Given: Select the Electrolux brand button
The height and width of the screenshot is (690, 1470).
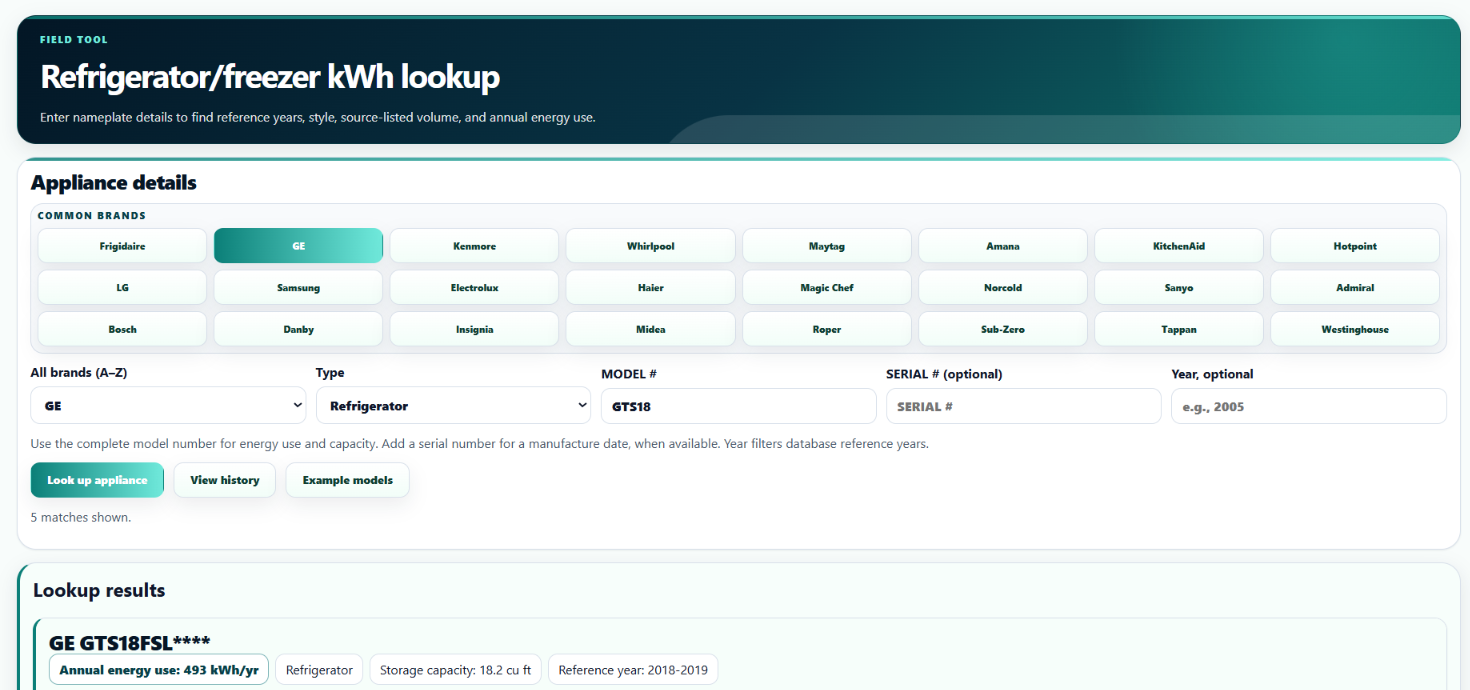Looking at the screenshot, I should coord(474,288).
